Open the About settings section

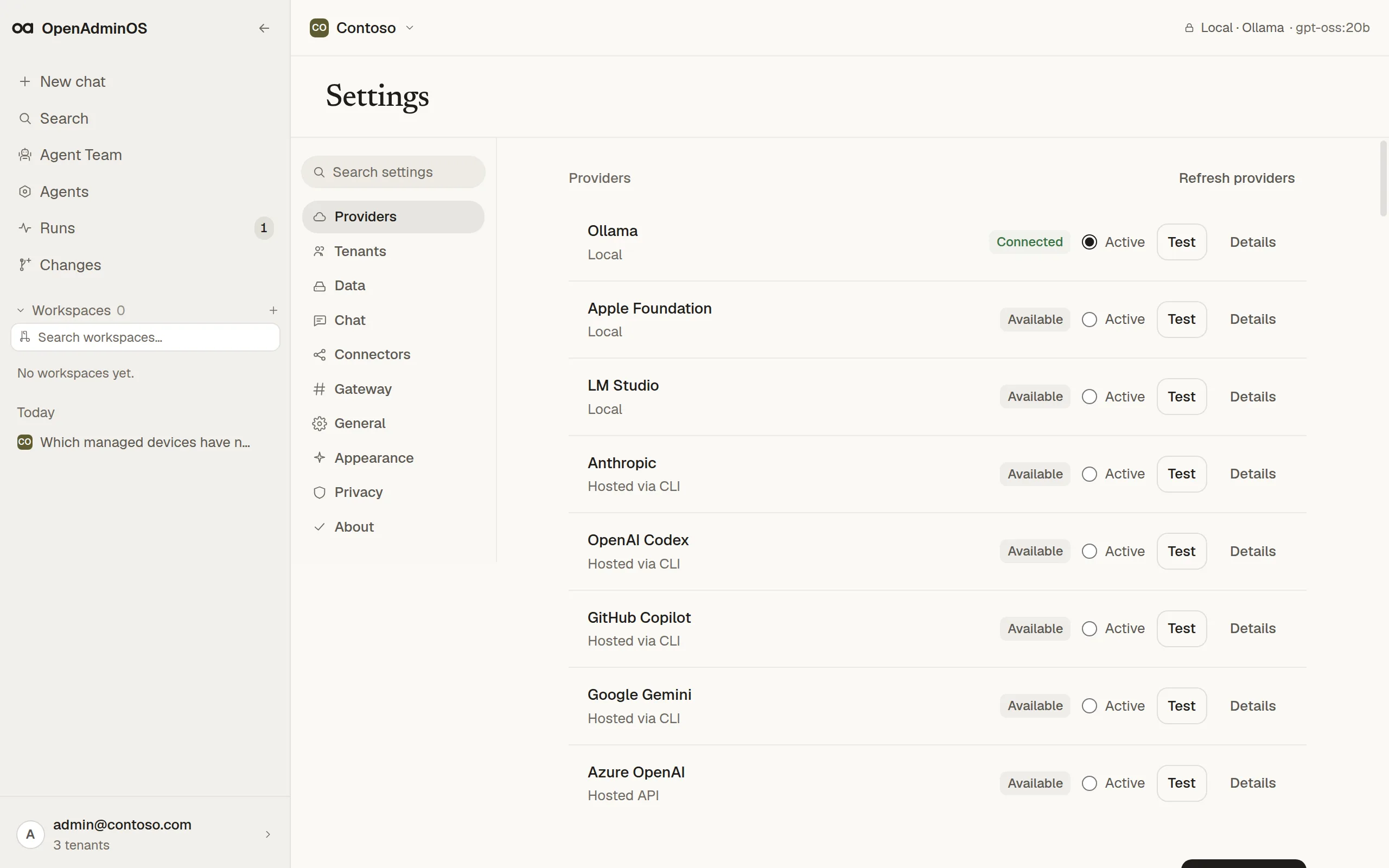click(393, 527)
